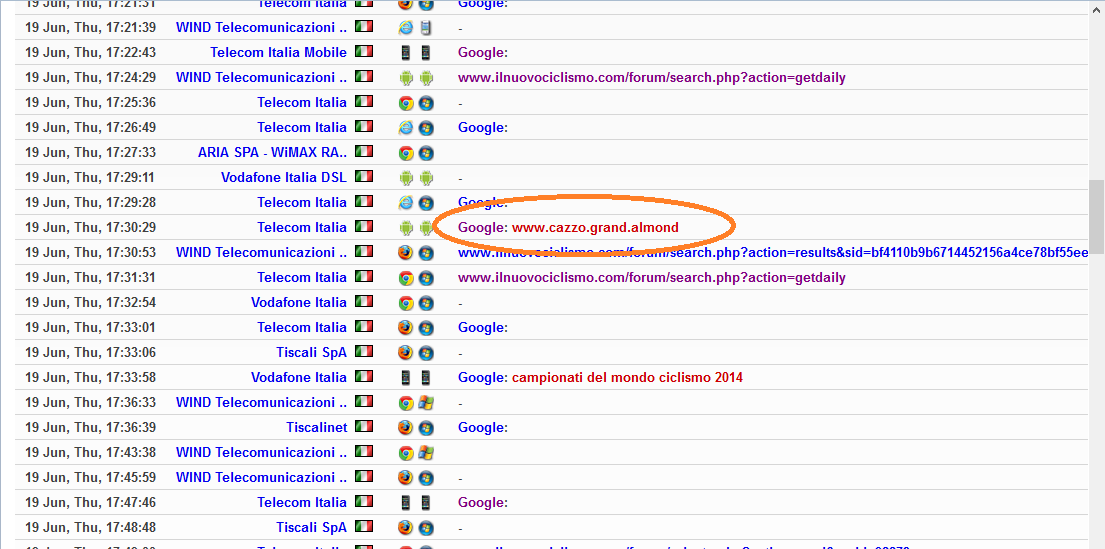
Task: Click the Chrome icon in the 17:31:31 row
Action: pyautogui.click(x=405, y=278)
